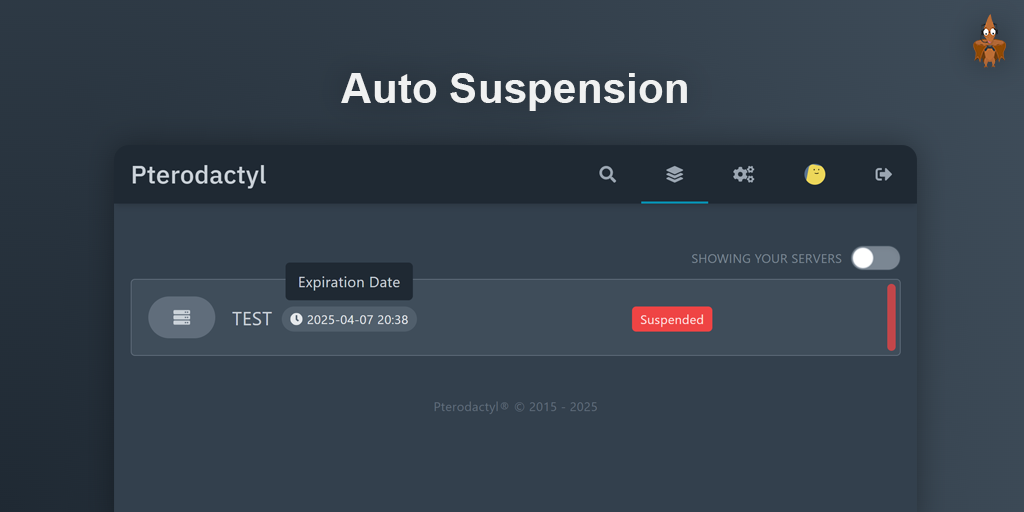Toggle the Showing Your Servers switch
Image resolution: width=1024 pixels, height=512 pixels.
tap(875, 258)
